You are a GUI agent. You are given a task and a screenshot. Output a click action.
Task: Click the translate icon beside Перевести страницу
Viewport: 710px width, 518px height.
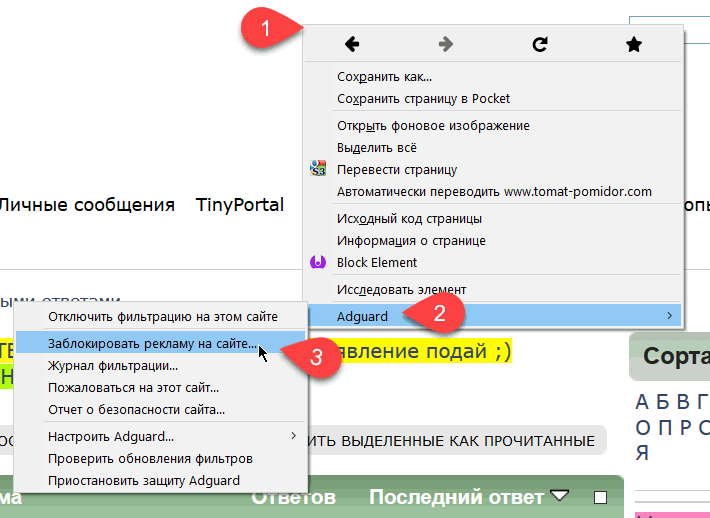tap(318, 169)
